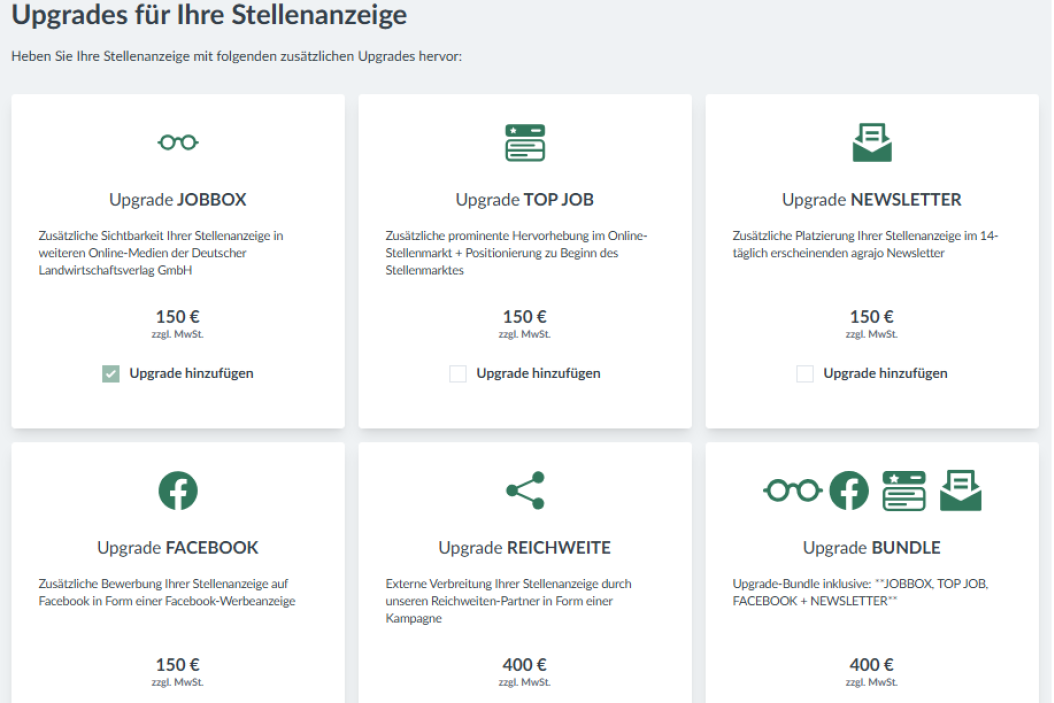Viewport: 1054px width, 703px height.
Task: Click 'zzgl. MwSt.' under JOBBOX price
Action: coord(178,335)
